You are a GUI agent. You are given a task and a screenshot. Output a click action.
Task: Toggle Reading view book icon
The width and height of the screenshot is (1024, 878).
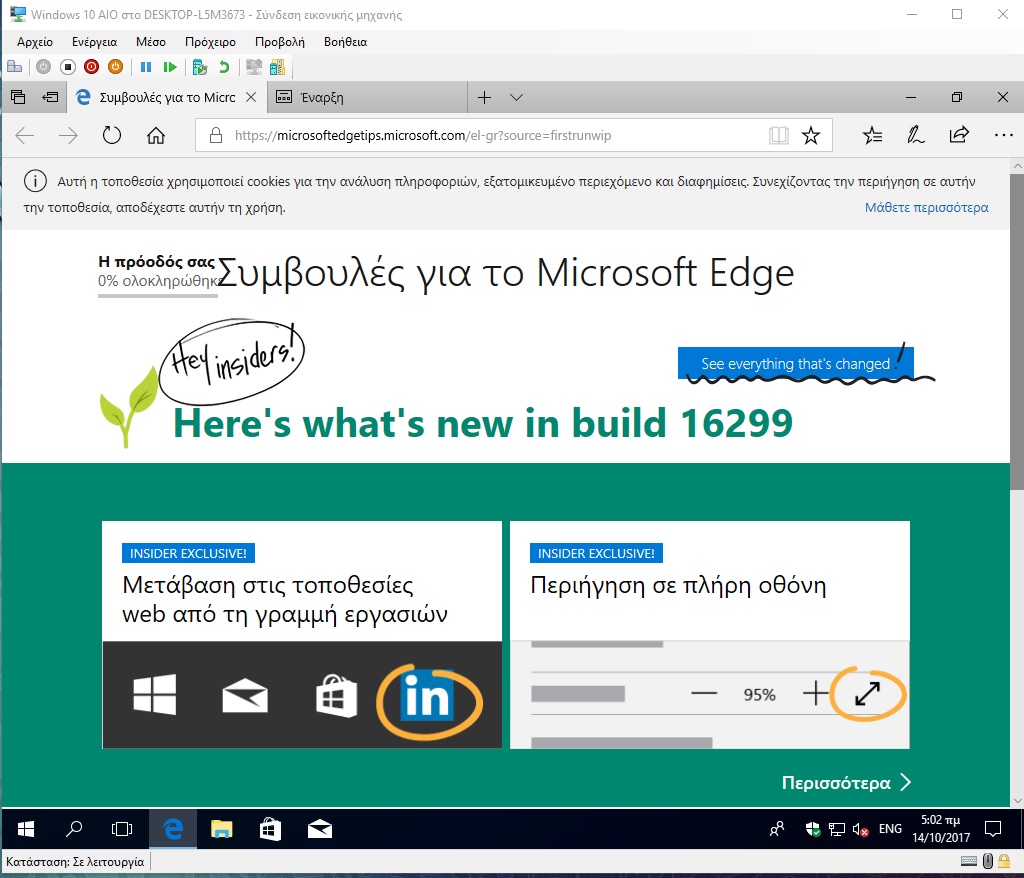coord(778,135)
